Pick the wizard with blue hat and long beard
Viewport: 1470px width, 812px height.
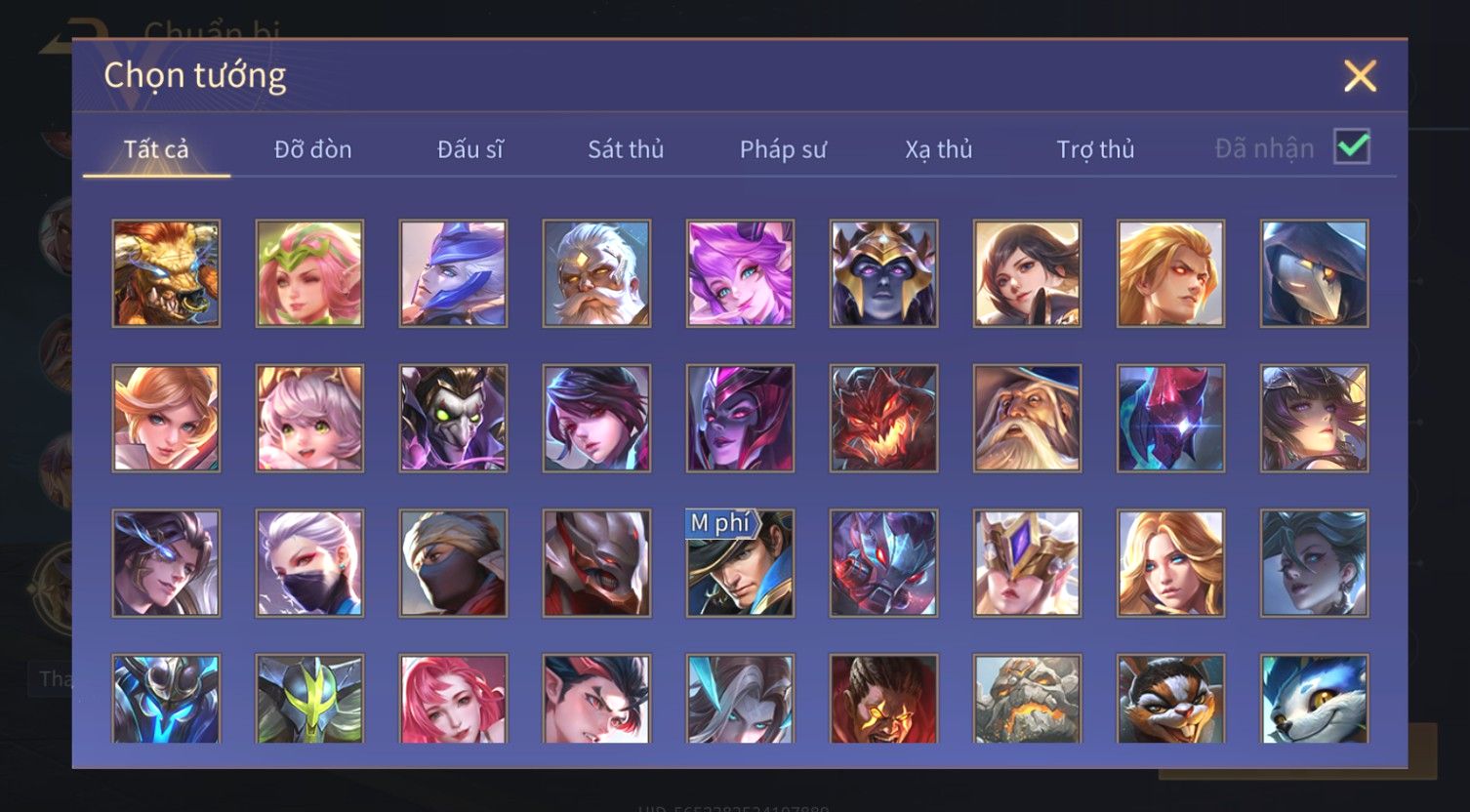click(1027, 419)
